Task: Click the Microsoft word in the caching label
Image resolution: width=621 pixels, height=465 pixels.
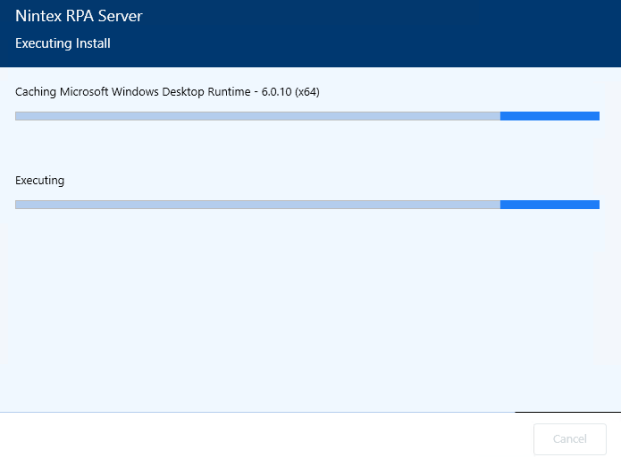Action: point(84,92)
